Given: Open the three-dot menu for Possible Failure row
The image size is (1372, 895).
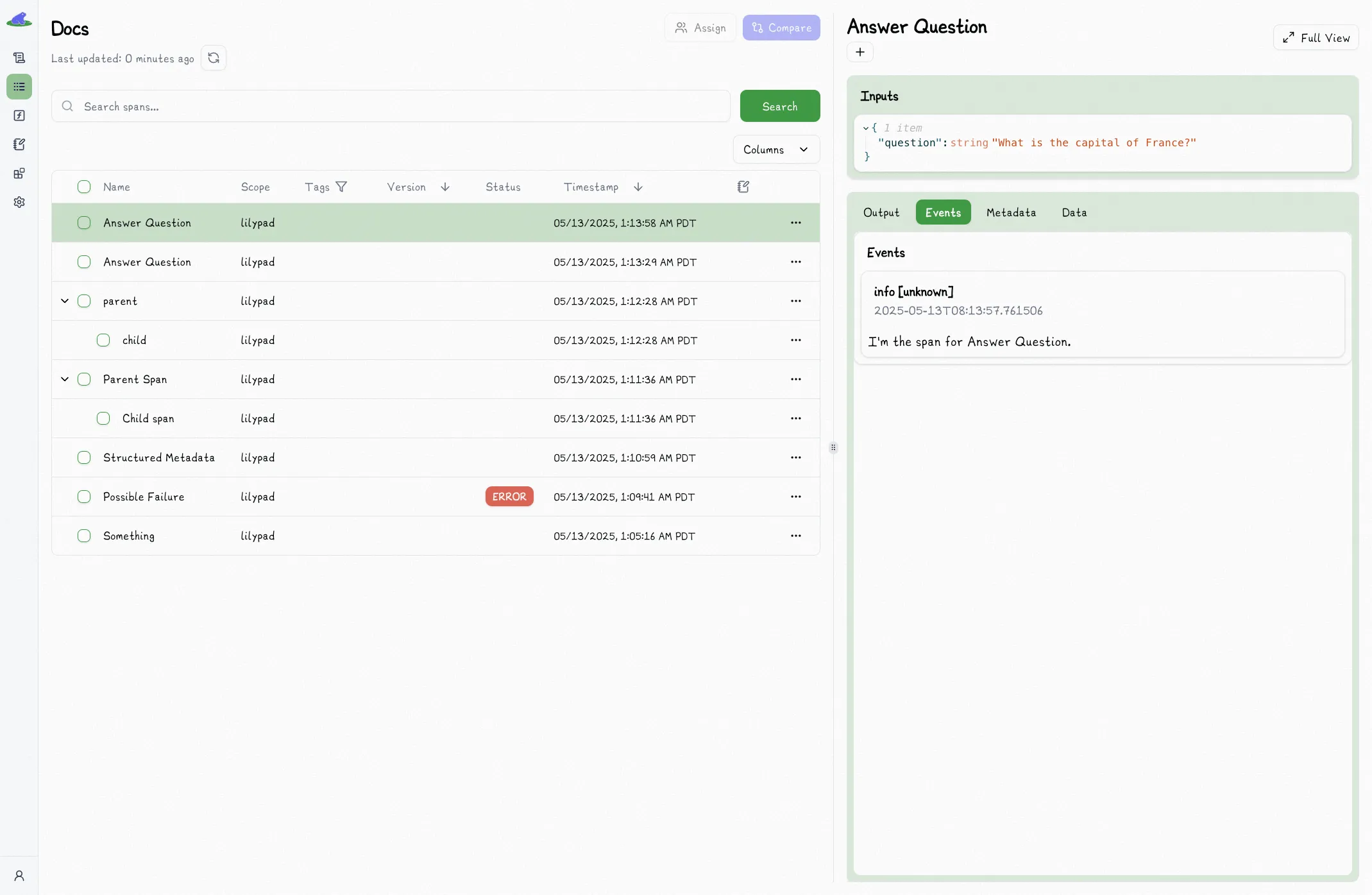Looking at the screenshot, I should point(795,497).
